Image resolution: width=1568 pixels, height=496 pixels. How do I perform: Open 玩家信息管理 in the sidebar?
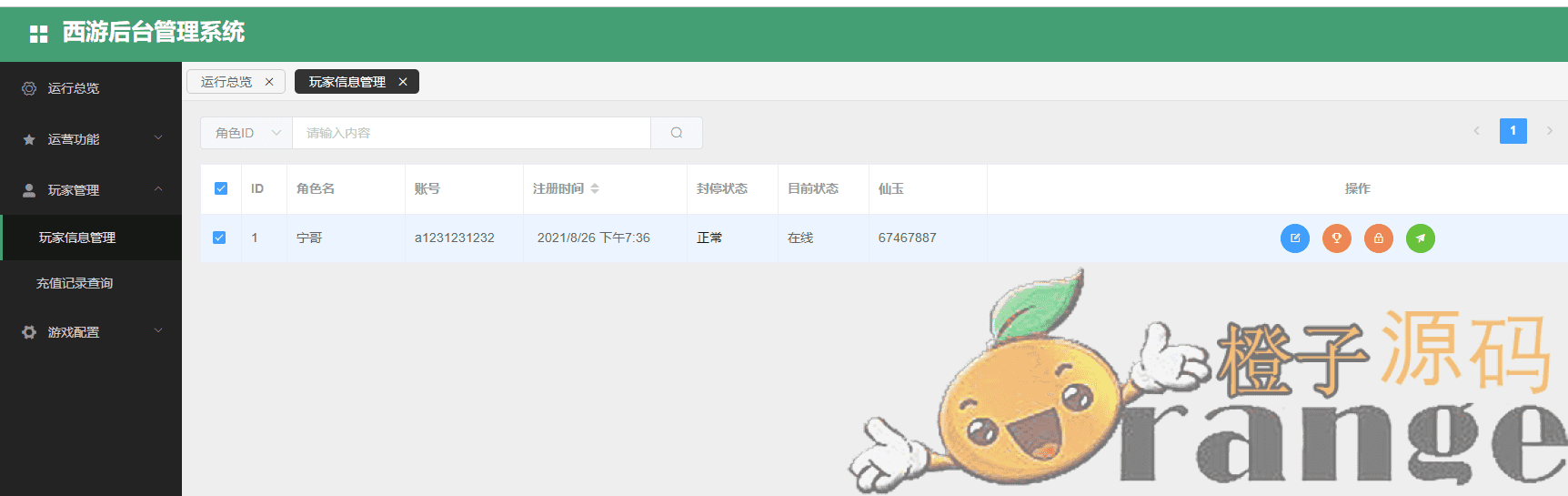[91, 238]
